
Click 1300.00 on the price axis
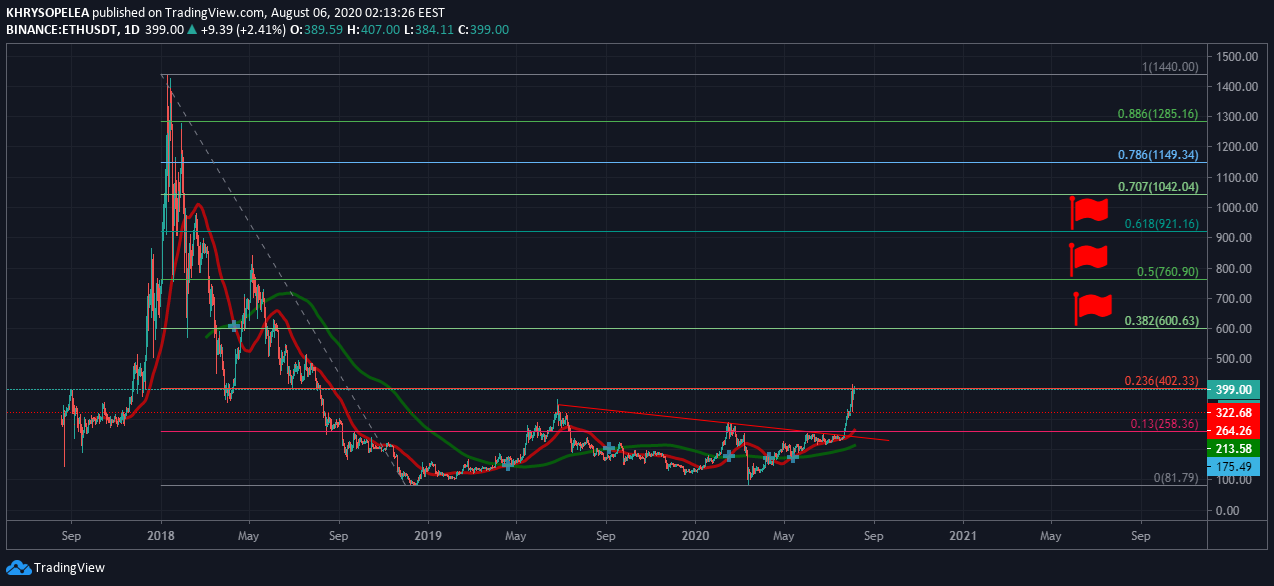tap(1236, 117)
